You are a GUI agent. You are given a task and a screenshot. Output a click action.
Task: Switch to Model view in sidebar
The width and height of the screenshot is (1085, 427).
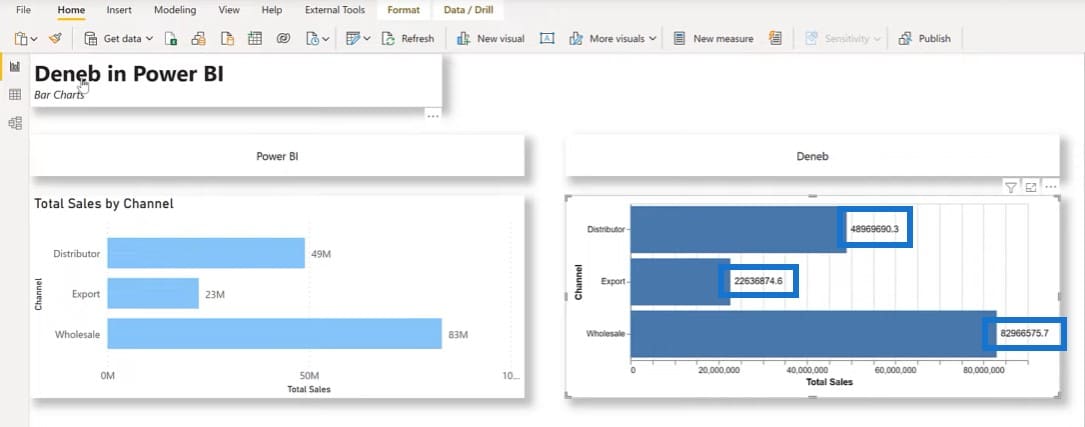(15, 123)
